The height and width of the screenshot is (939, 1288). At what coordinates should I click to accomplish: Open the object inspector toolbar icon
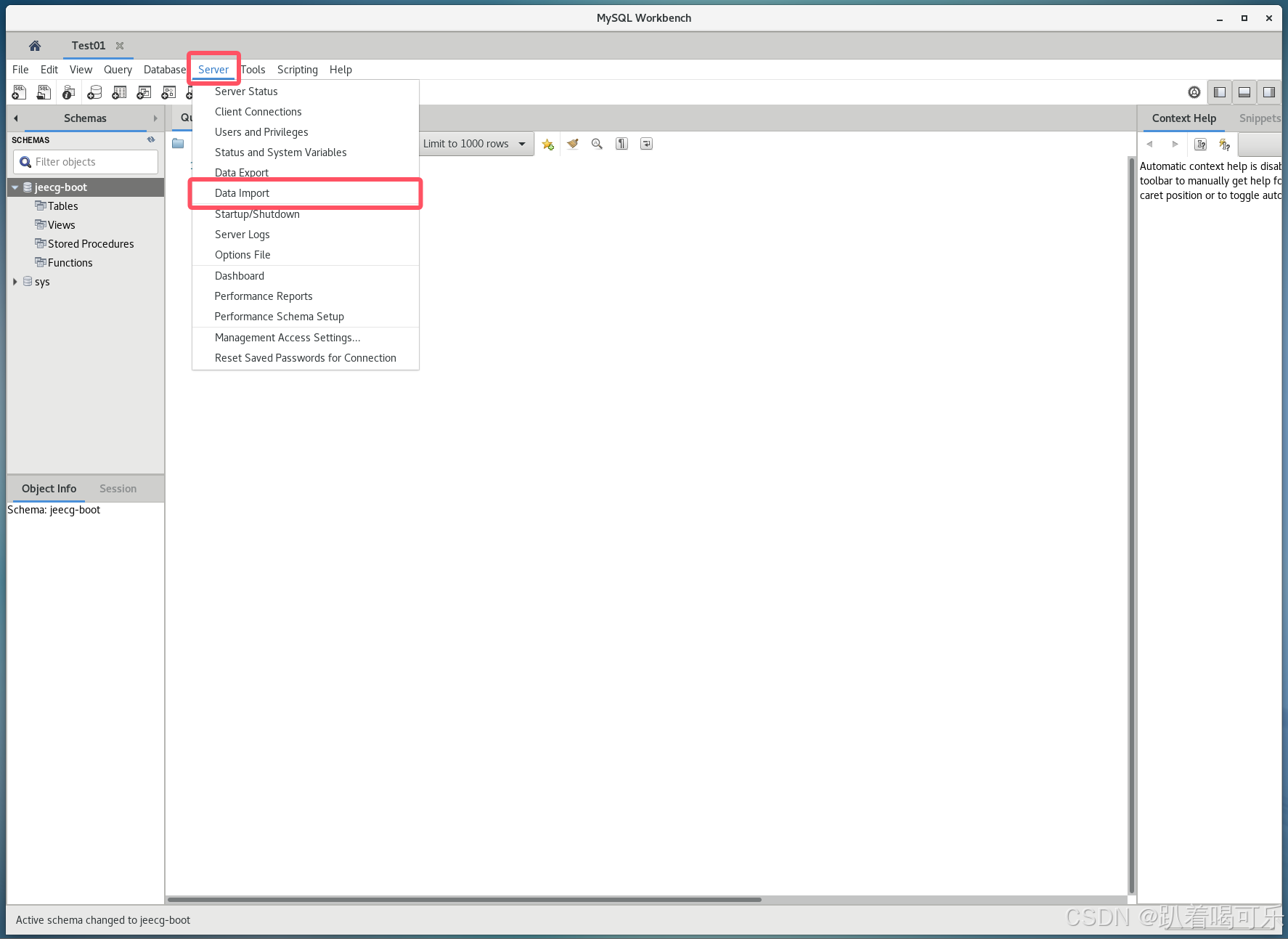point(69,92)
